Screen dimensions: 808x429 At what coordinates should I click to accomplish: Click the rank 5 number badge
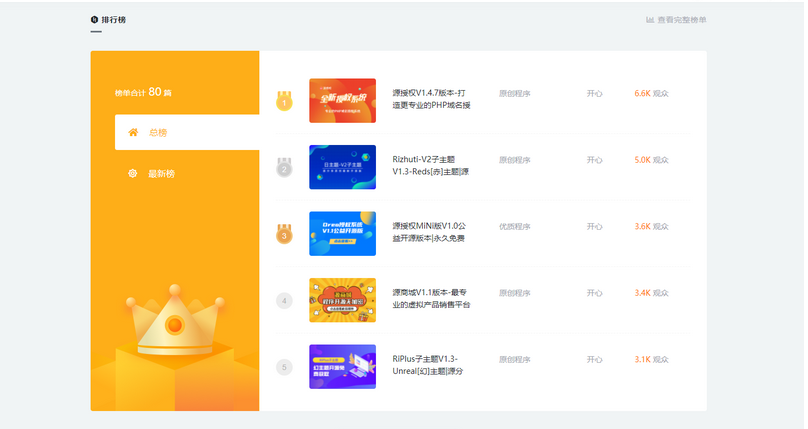284,367
